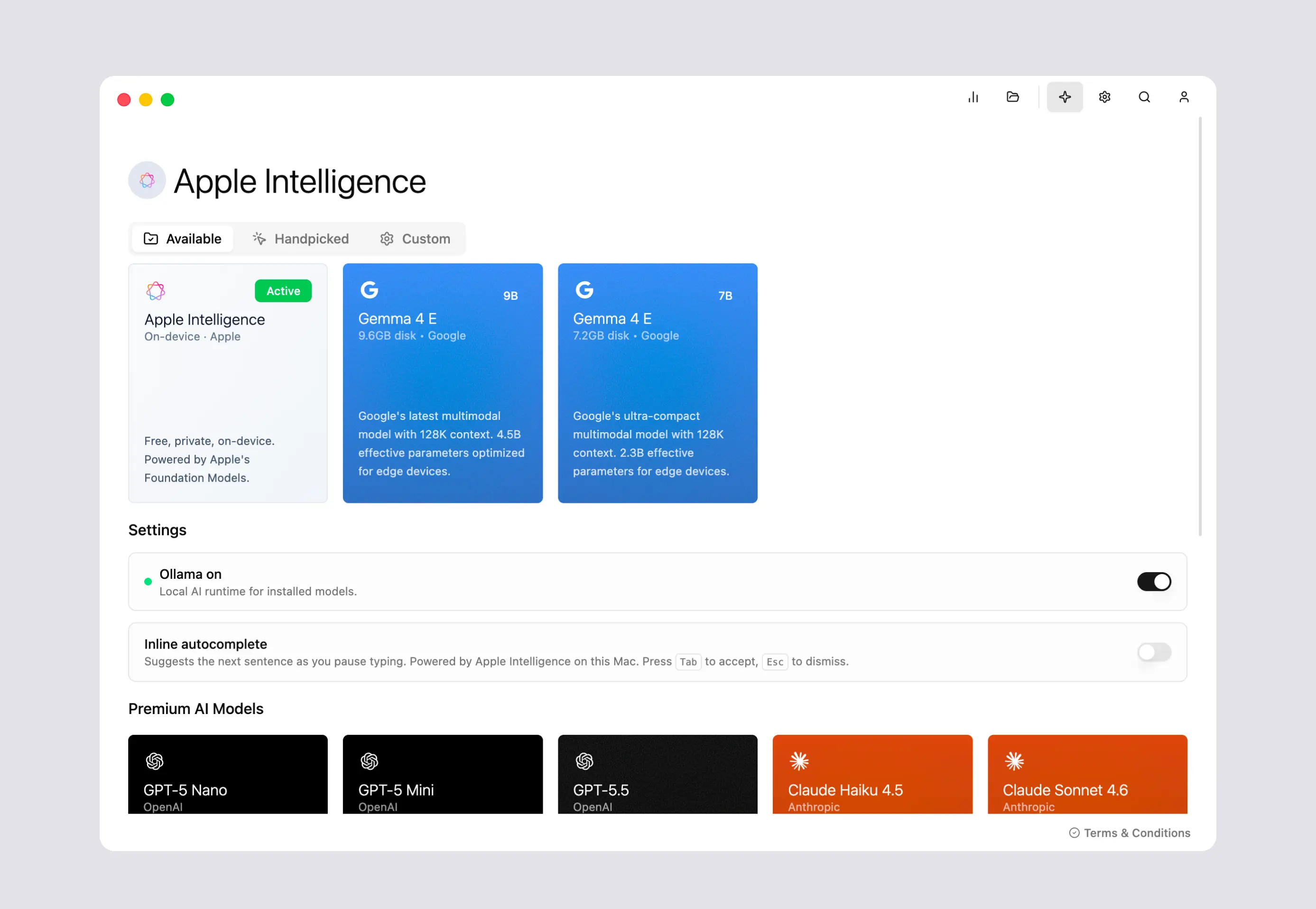Switch to the Handpicked tab
The height and width of the screenshot is (909, 1316).
tap(301, 239)
